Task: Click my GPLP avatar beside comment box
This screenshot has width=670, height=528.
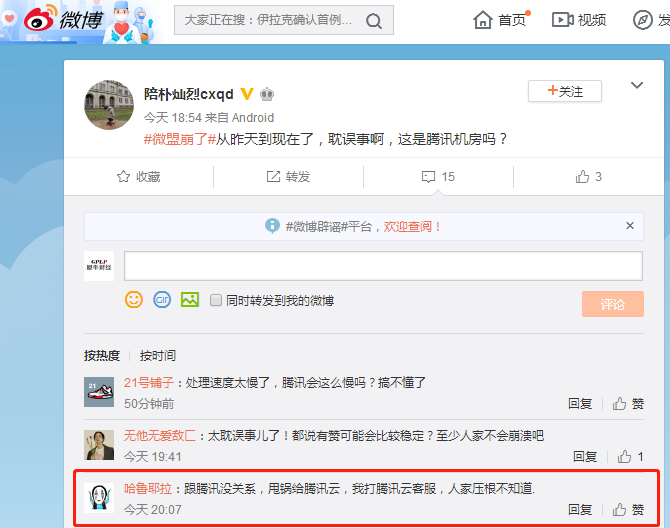Action: coord(99,266)
